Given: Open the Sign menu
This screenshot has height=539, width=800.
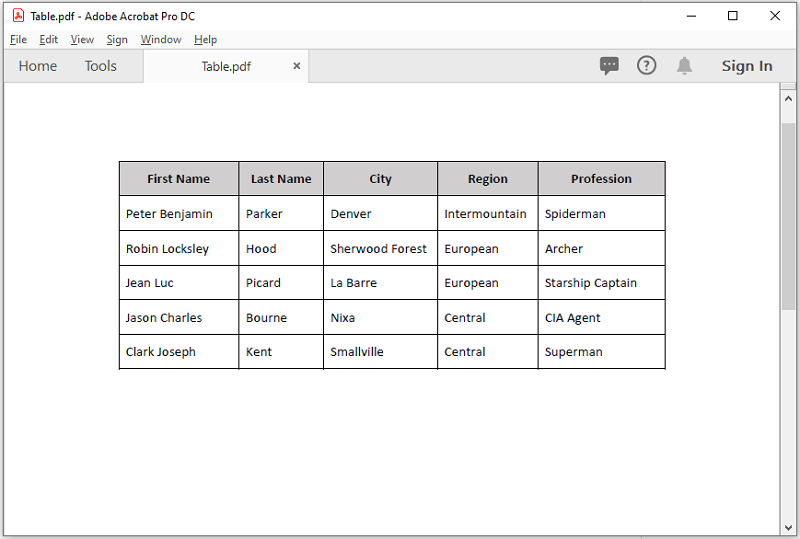Looking at the screenshot, I should point(117,39).
